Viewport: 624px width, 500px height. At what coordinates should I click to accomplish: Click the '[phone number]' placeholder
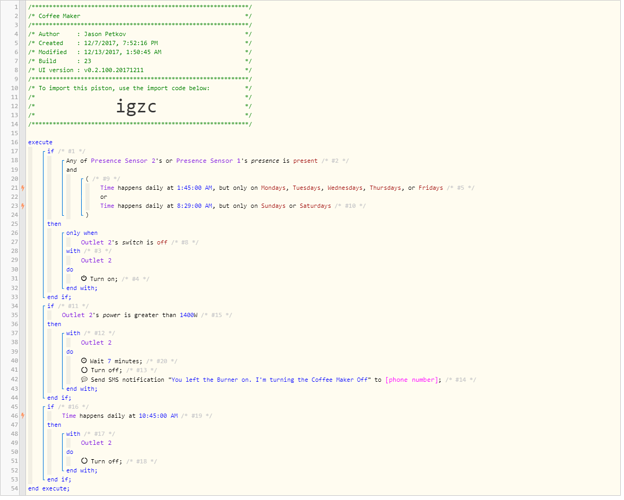pyautogui.click(x=411, y=380)
